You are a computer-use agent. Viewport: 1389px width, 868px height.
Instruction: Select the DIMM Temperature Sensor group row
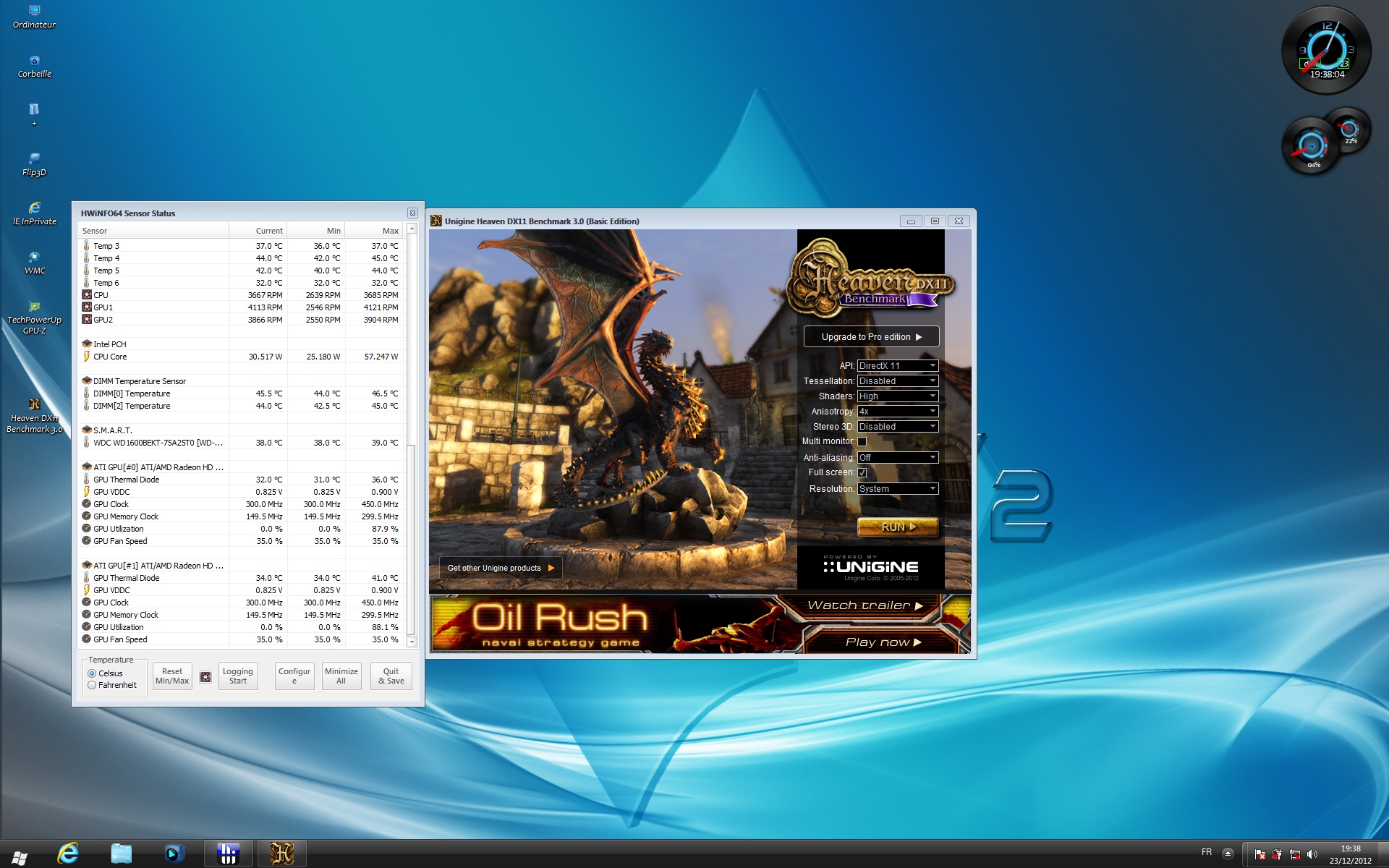click(241, 381)
